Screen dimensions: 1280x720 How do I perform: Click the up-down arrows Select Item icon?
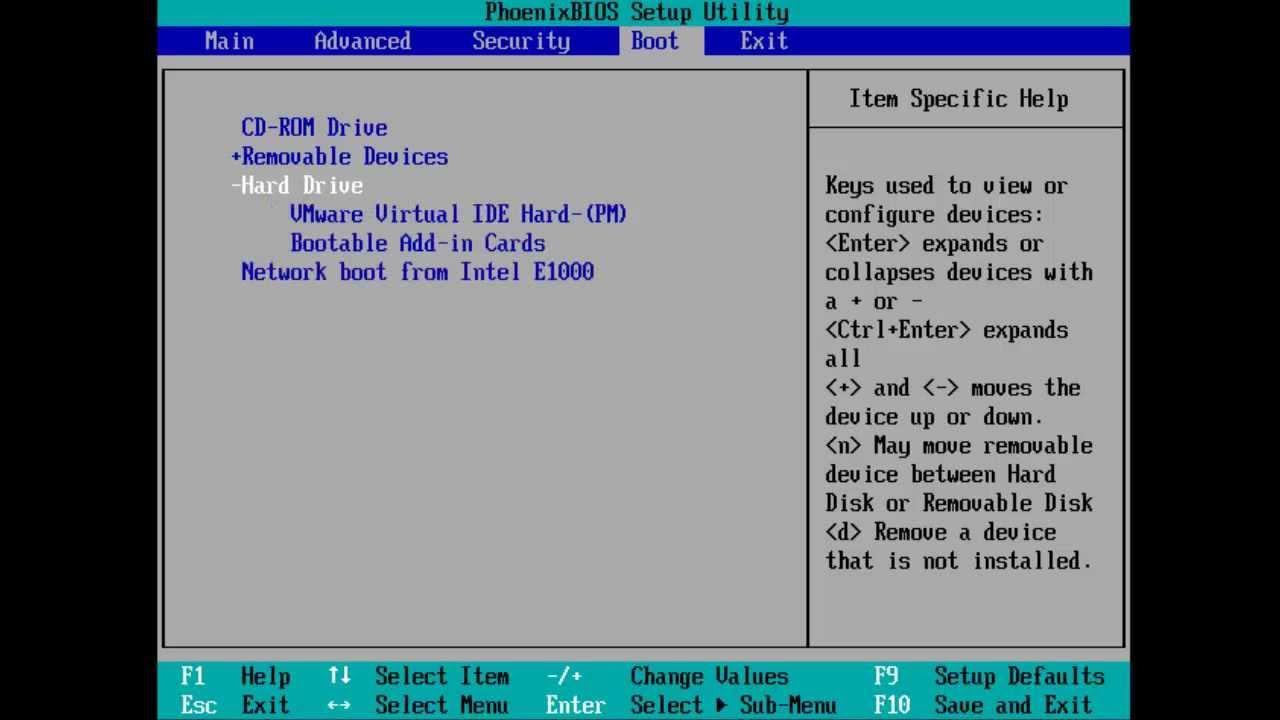[x=339, y=677]
